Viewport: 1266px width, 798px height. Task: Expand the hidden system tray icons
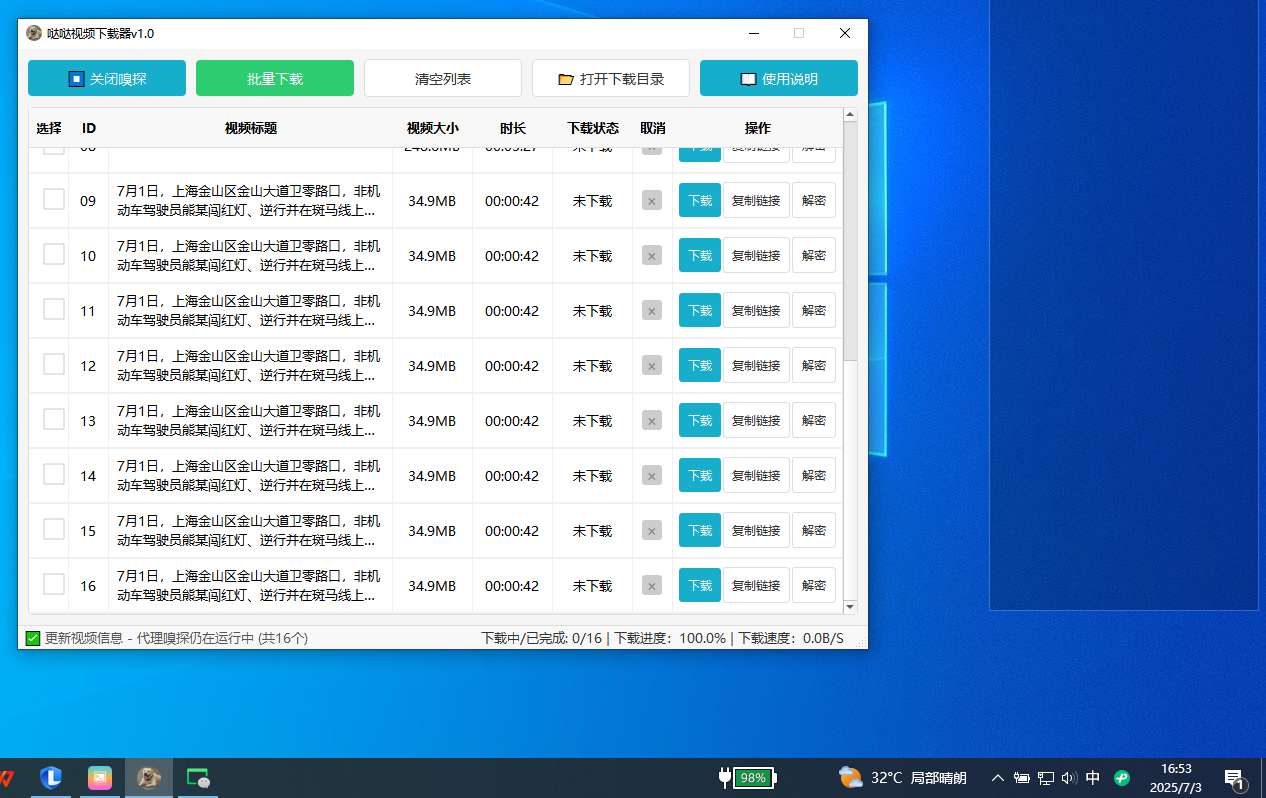pos(997,777)
